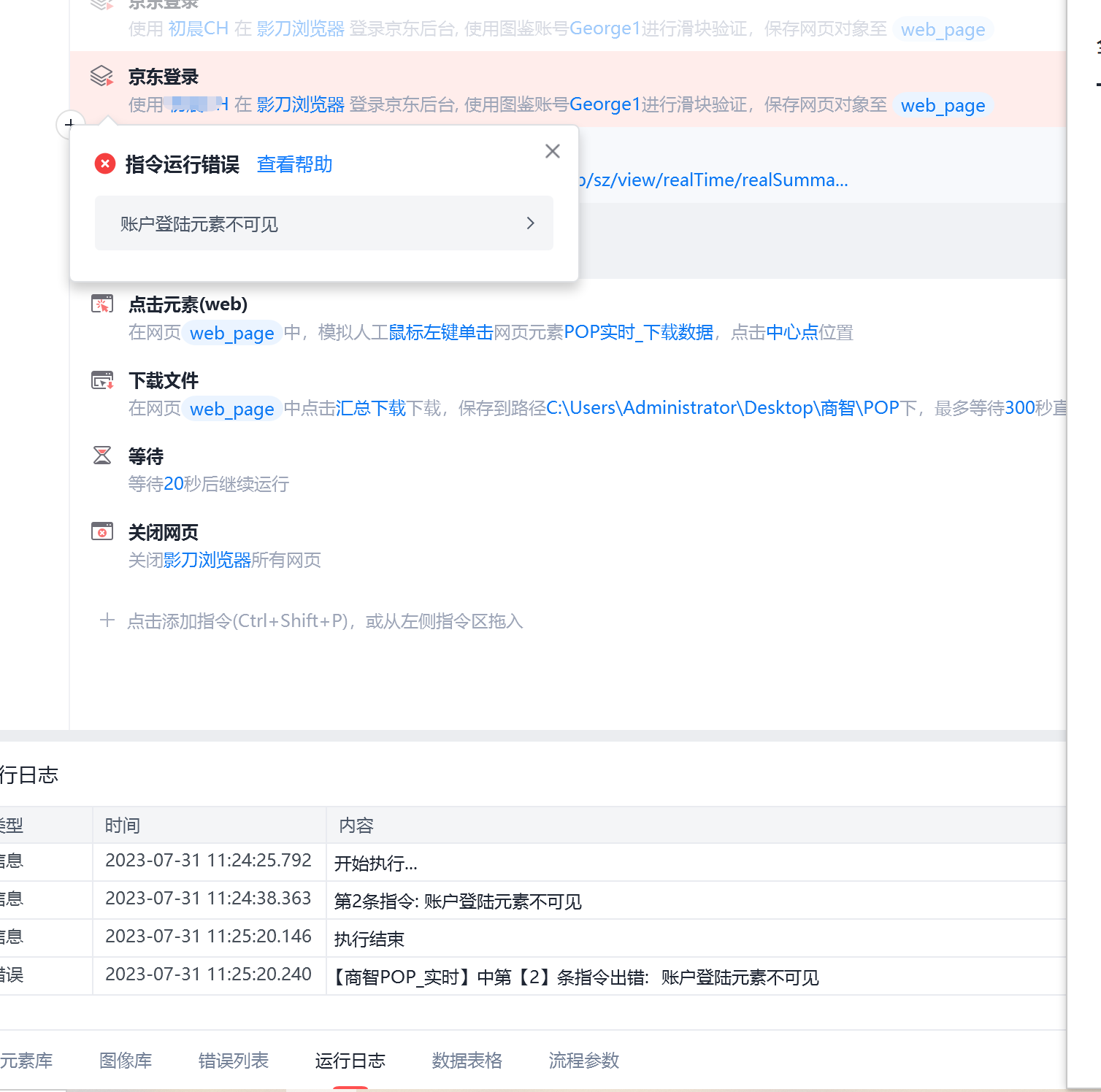Select the 运行日志 tab
This screenshot has height=1092, width=1101.
[x=350, y=1061]
